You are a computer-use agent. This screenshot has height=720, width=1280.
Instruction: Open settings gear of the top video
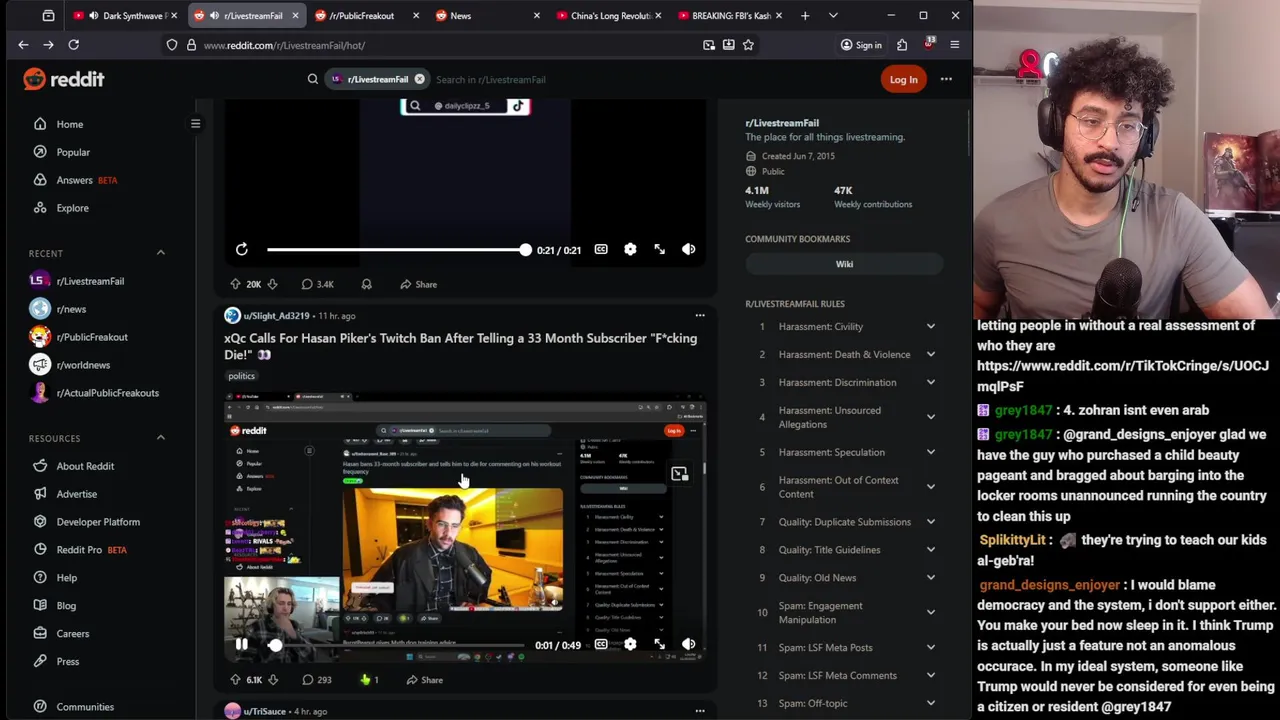pos(630,249)
